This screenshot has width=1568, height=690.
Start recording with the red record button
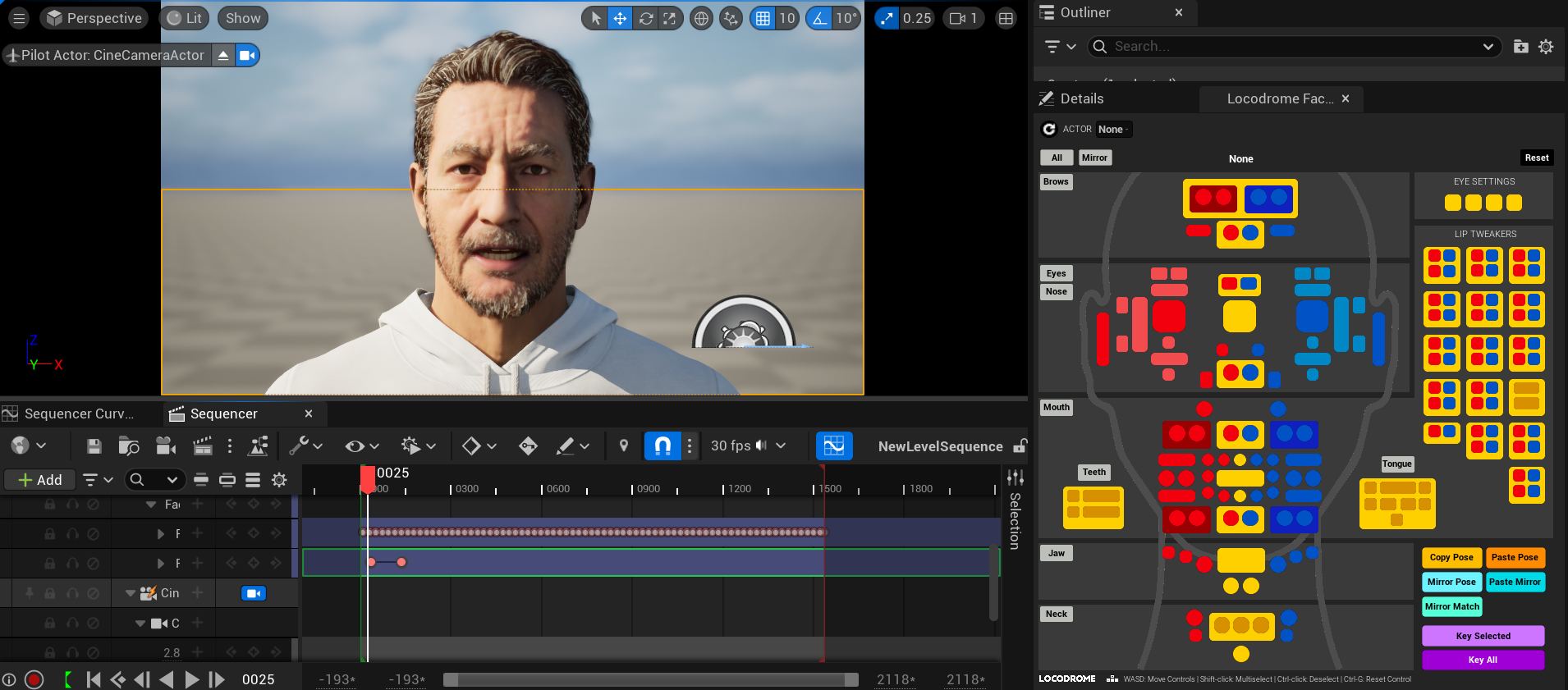pos(34,679)
